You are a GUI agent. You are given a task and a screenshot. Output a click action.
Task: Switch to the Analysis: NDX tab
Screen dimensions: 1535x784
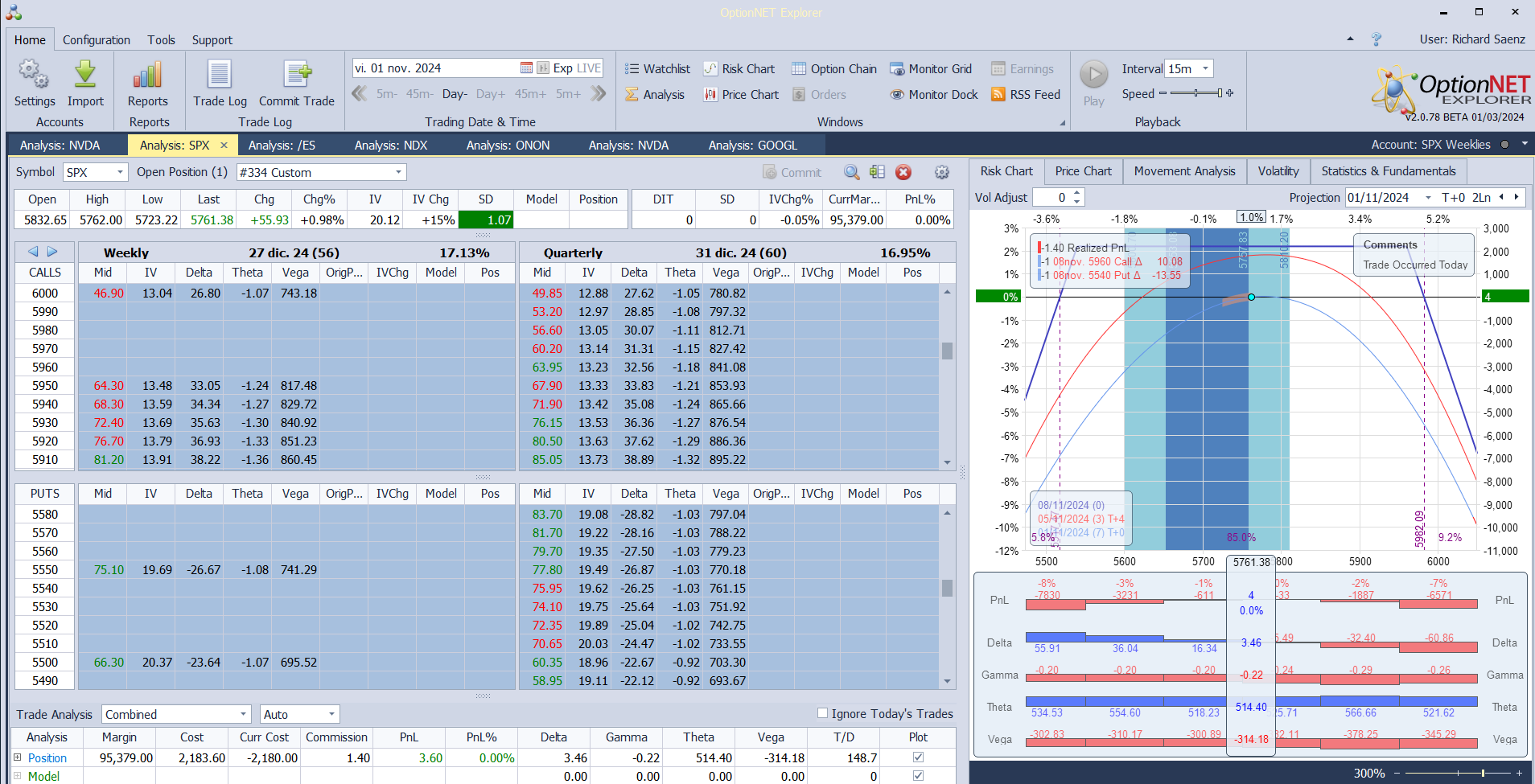click(391, 146)
